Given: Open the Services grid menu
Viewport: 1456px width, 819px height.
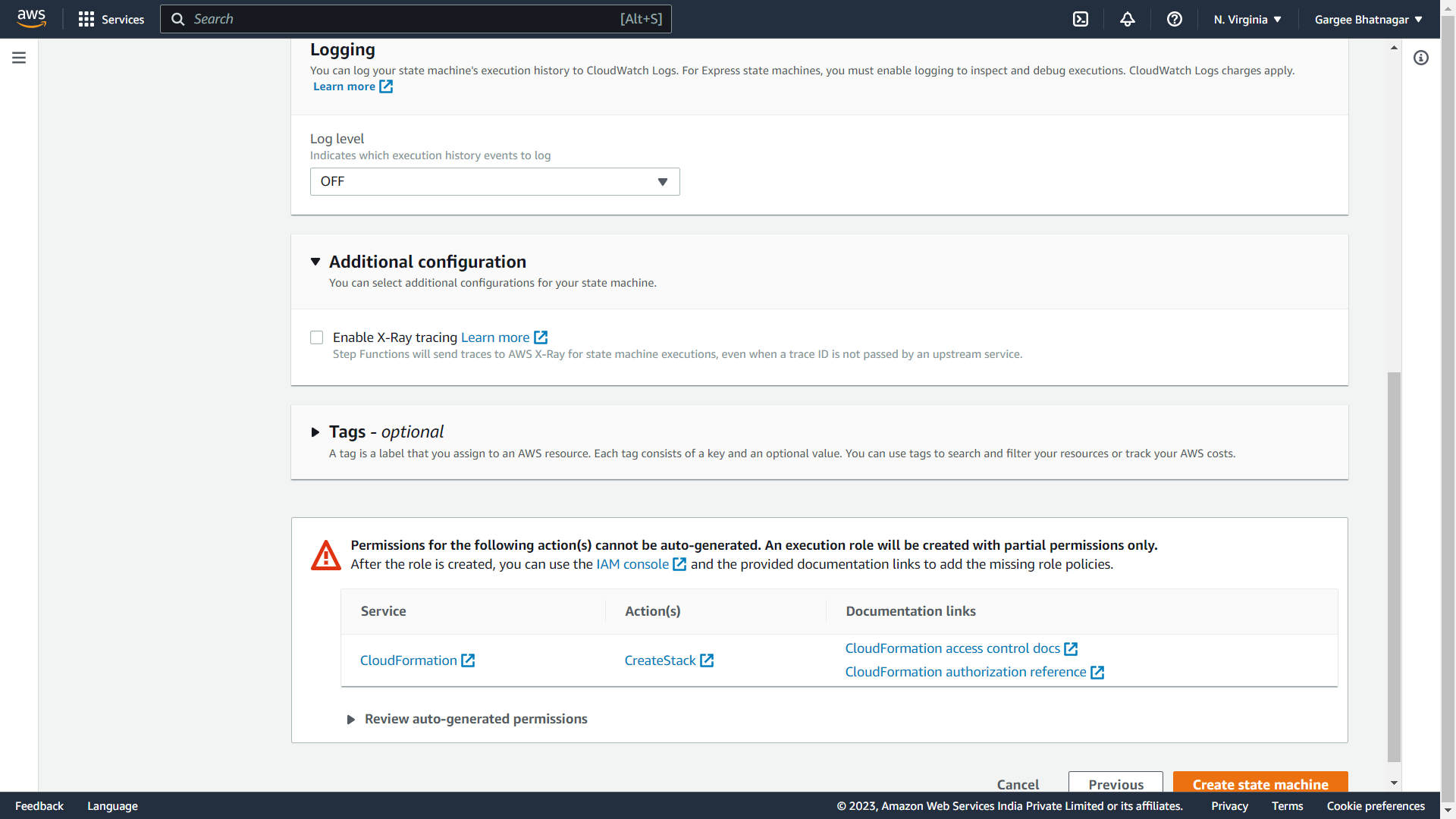Looking at the screenshot, I should click(111, 19).
